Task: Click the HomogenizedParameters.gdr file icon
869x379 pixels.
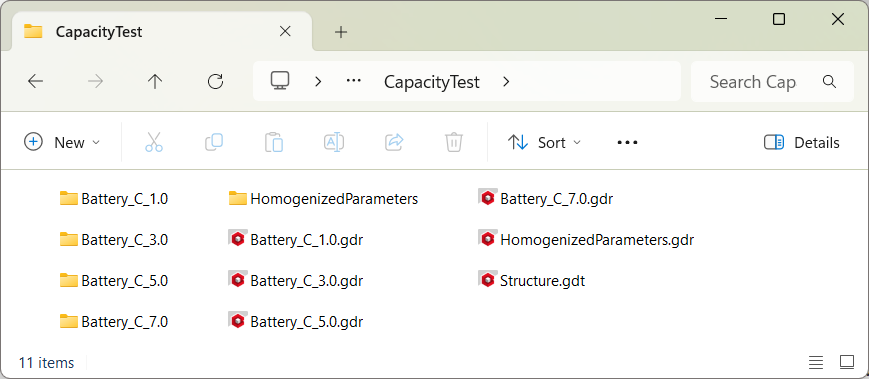Action: click(x=487, y=239)
